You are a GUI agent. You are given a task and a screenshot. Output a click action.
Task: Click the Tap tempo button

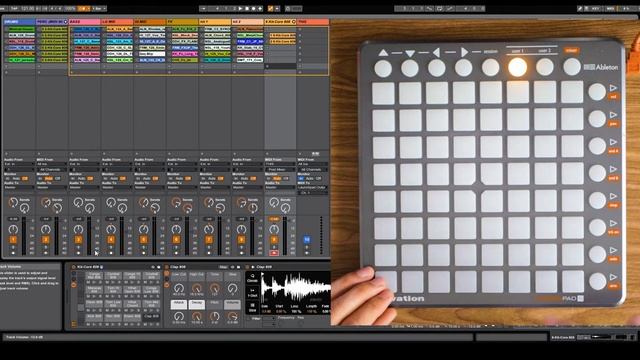click(14, 8)
